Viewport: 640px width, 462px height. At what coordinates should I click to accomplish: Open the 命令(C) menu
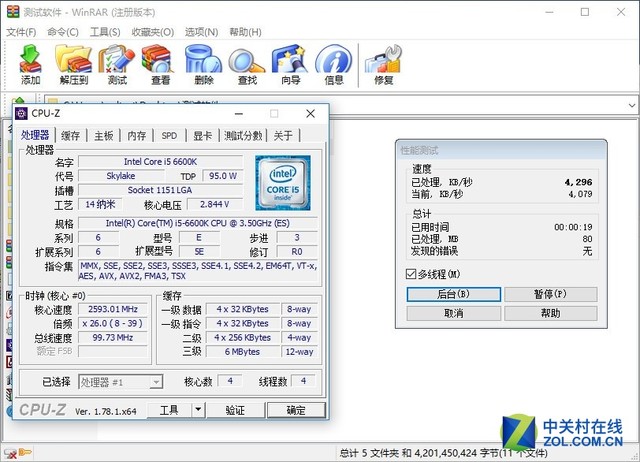63,32
